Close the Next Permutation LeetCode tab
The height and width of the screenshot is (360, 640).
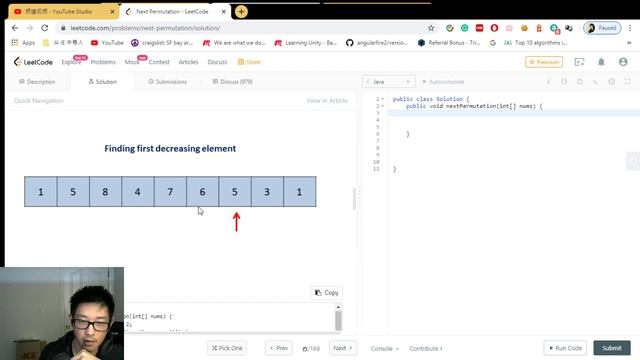coord(224,12)
